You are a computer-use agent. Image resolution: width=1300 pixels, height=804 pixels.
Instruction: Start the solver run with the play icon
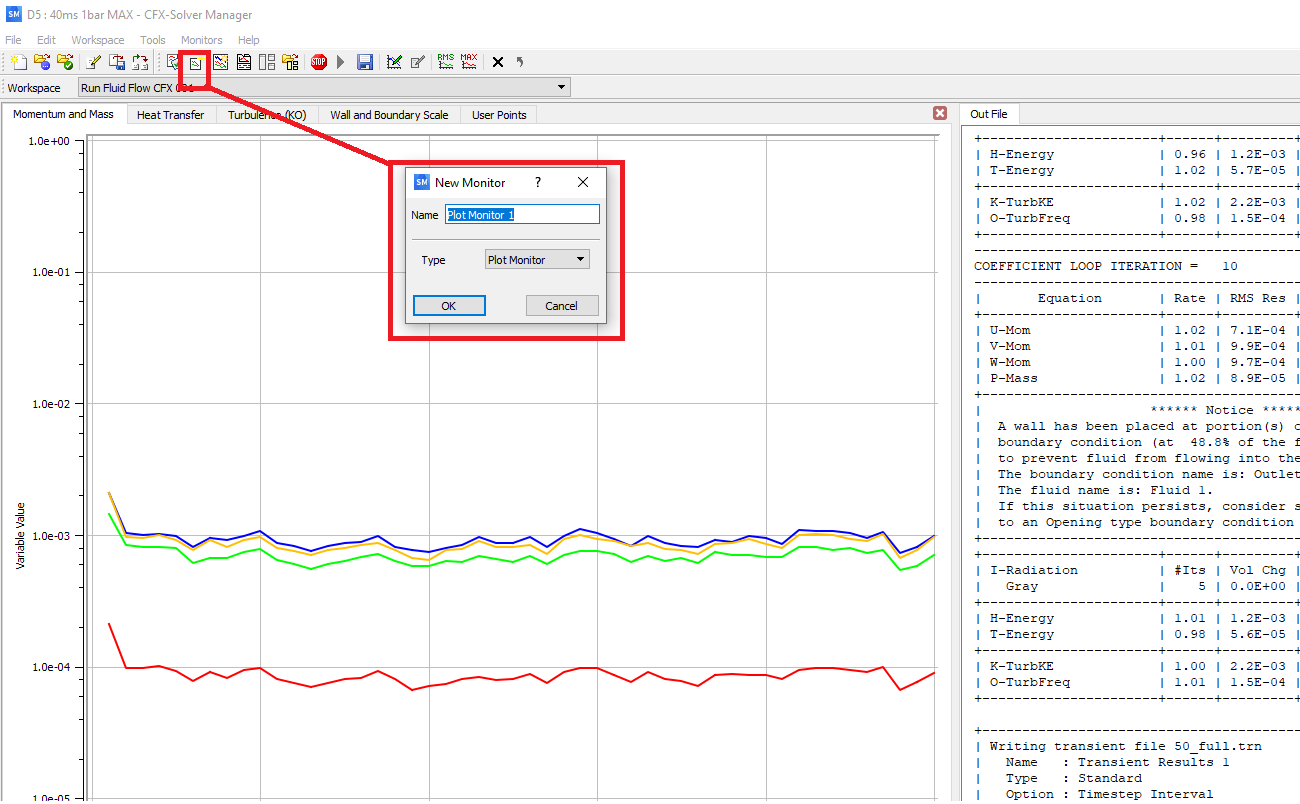coord(340,62)
